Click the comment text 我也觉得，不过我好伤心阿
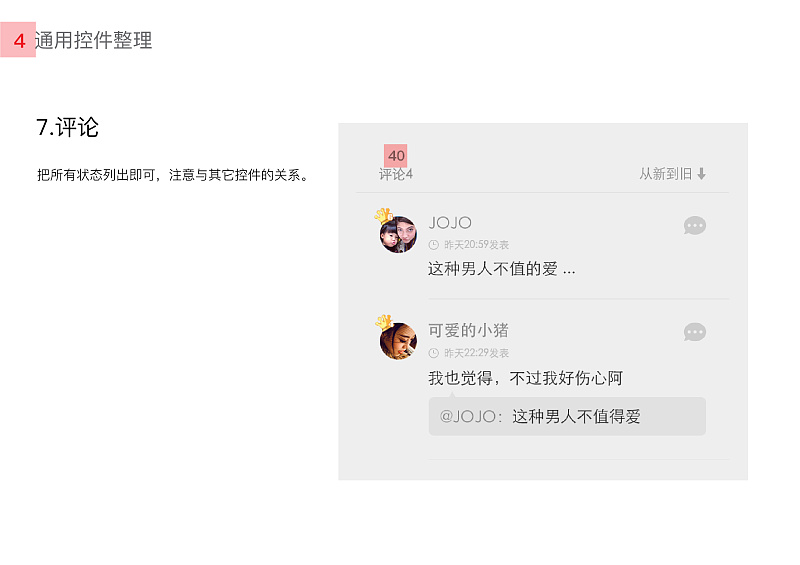 (x=526, y=378)
